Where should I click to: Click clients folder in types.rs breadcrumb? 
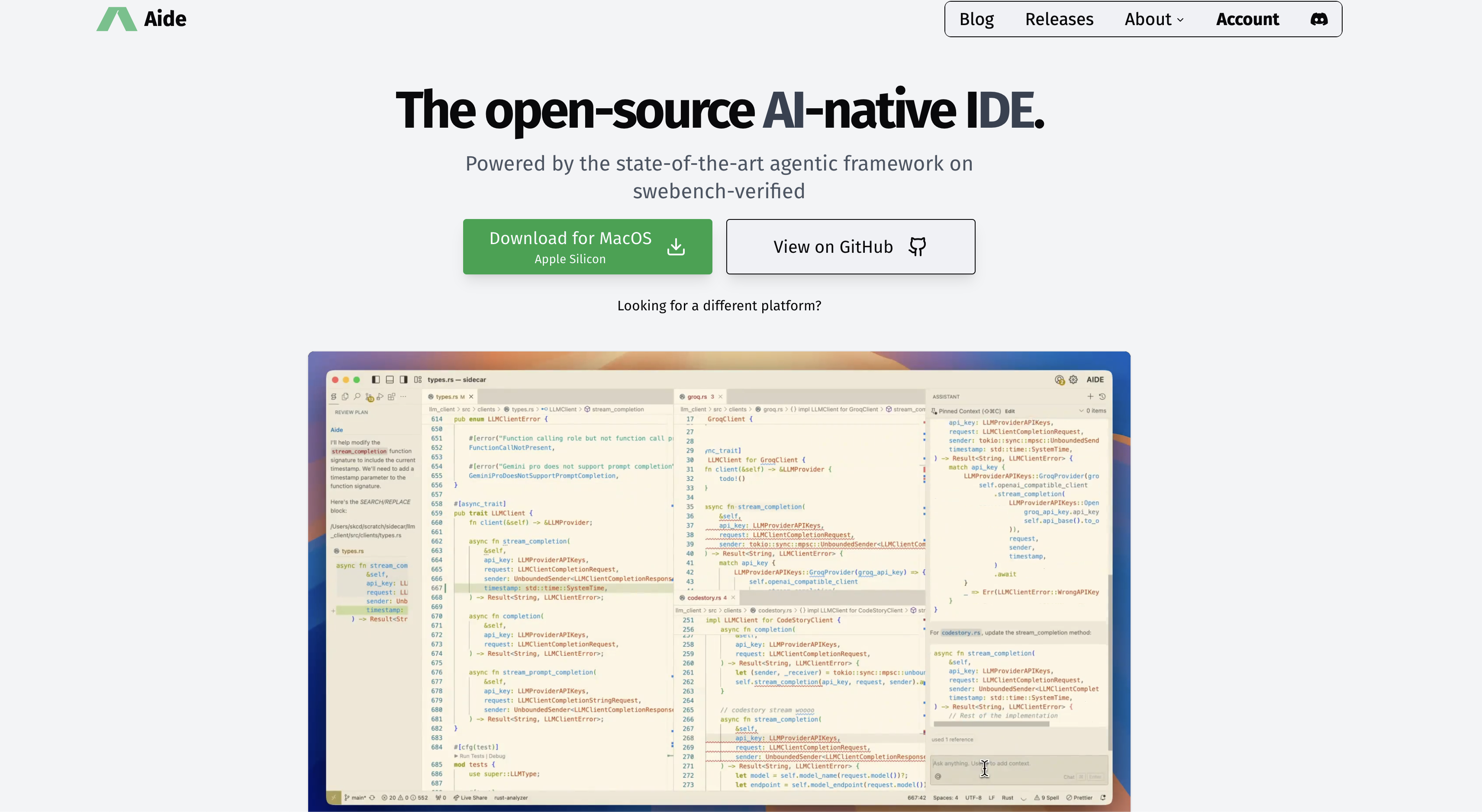pos(486,409)
